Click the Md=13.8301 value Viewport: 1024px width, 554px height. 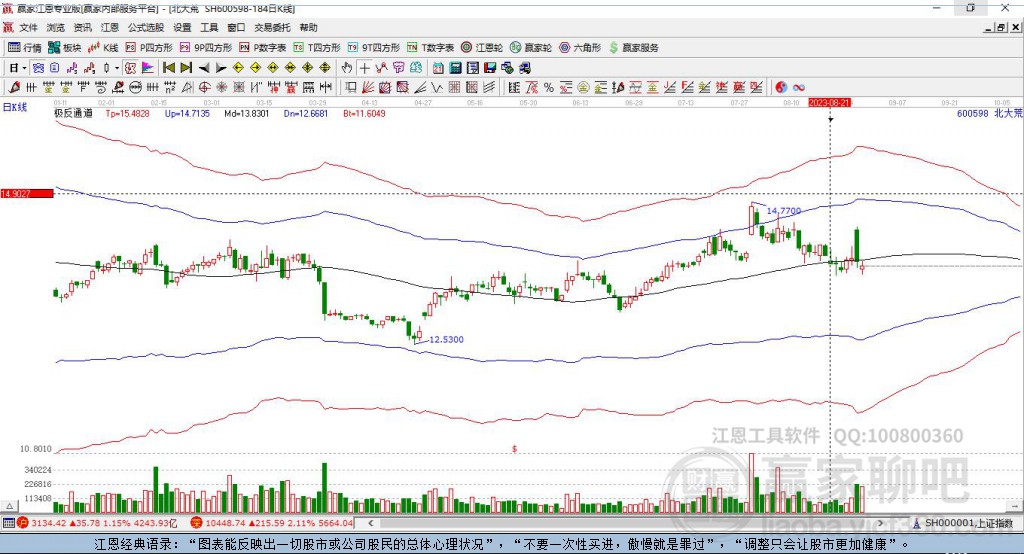point(246,113)
